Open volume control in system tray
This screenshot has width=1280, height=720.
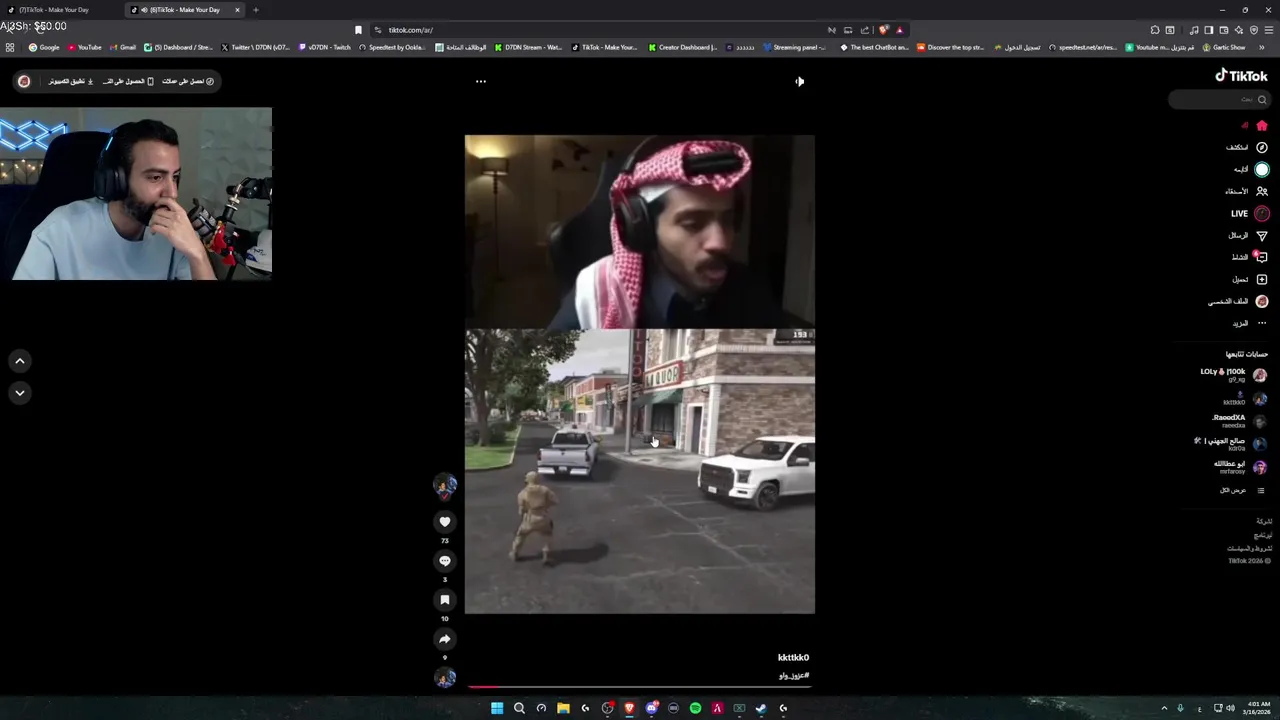coord(1230,708)
